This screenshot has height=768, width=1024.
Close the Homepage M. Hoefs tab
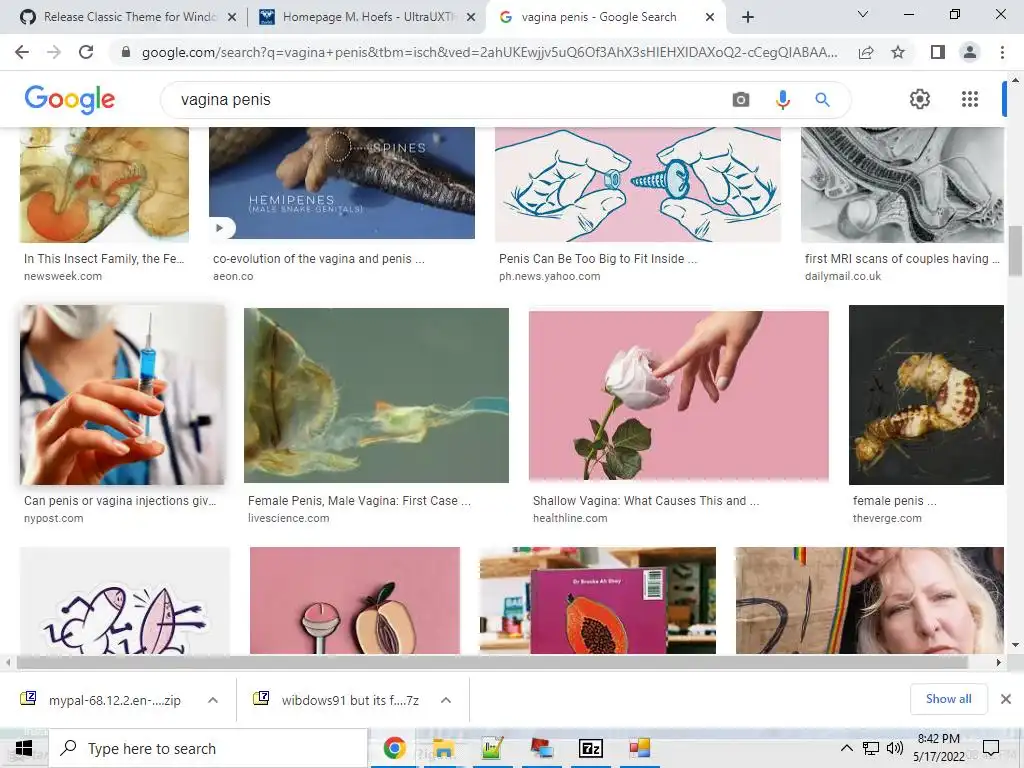(471, 18)
